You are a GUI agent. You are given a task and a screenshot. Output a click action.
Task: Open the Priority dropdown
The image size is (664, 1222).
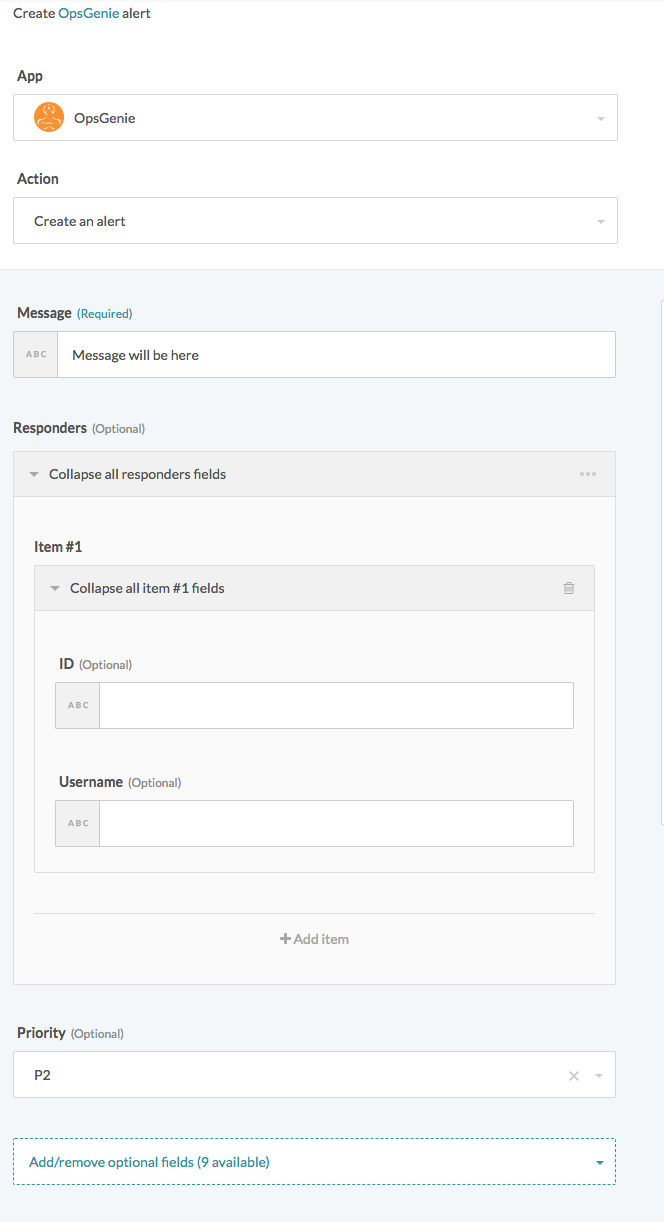click(599, 1075)
